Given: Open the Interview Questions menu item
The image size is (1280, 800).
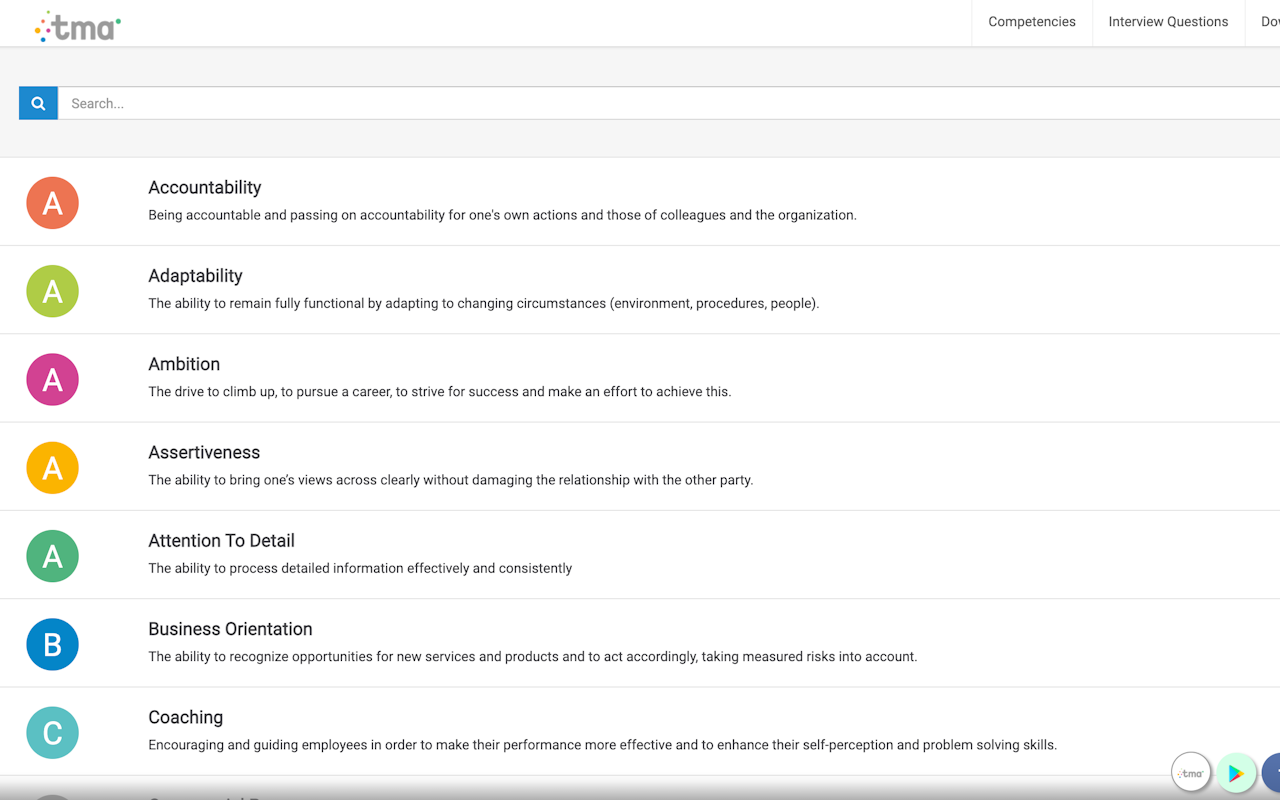Looking at the screenshot, I should pos(1168,22).
